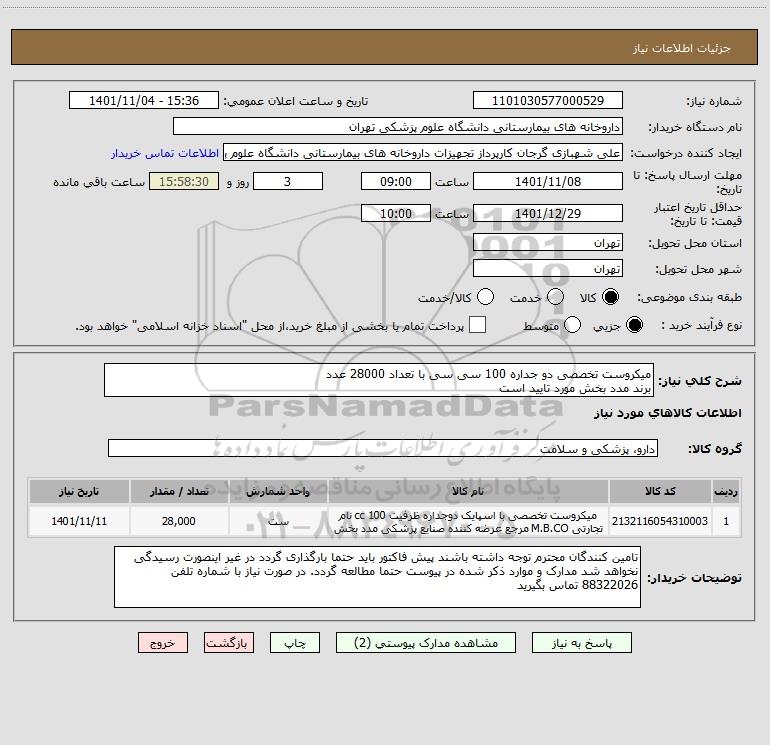This screenshot has height=745, width=770.
Task: Click the چاپ print button
Action: click(295, 643)
